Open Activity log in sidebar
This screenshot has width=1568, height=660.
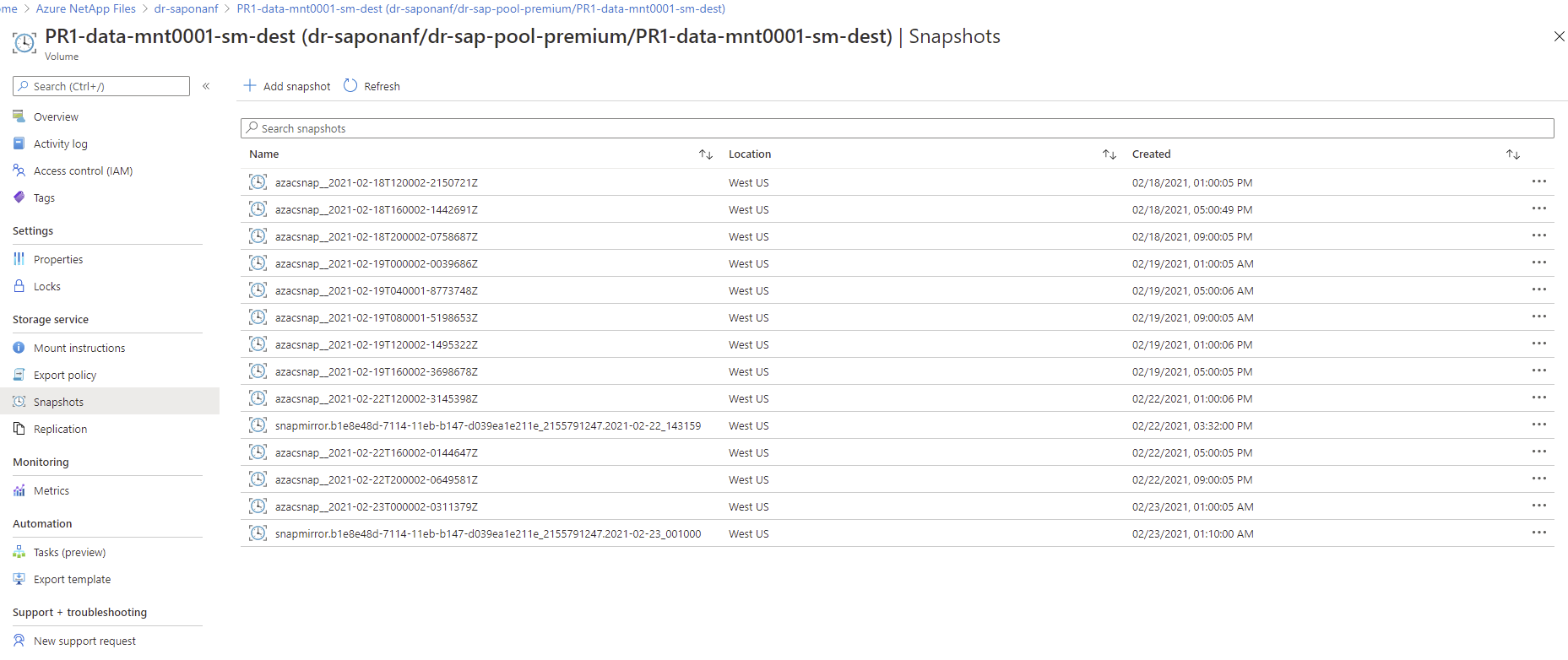(x=60, y=143)
